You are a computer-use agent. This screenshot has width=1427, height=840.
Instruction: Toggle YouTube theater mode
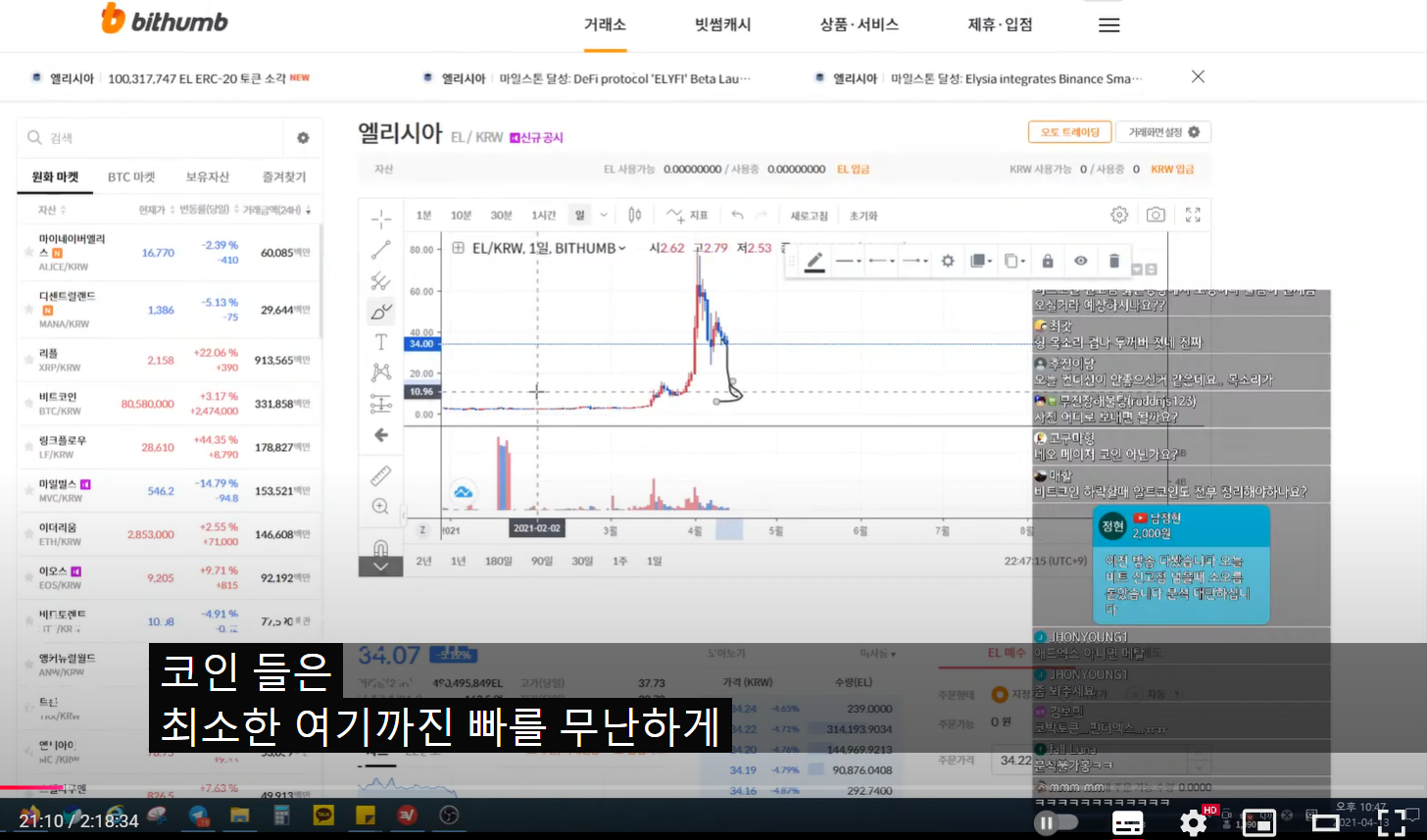(x=1325, y=822)
